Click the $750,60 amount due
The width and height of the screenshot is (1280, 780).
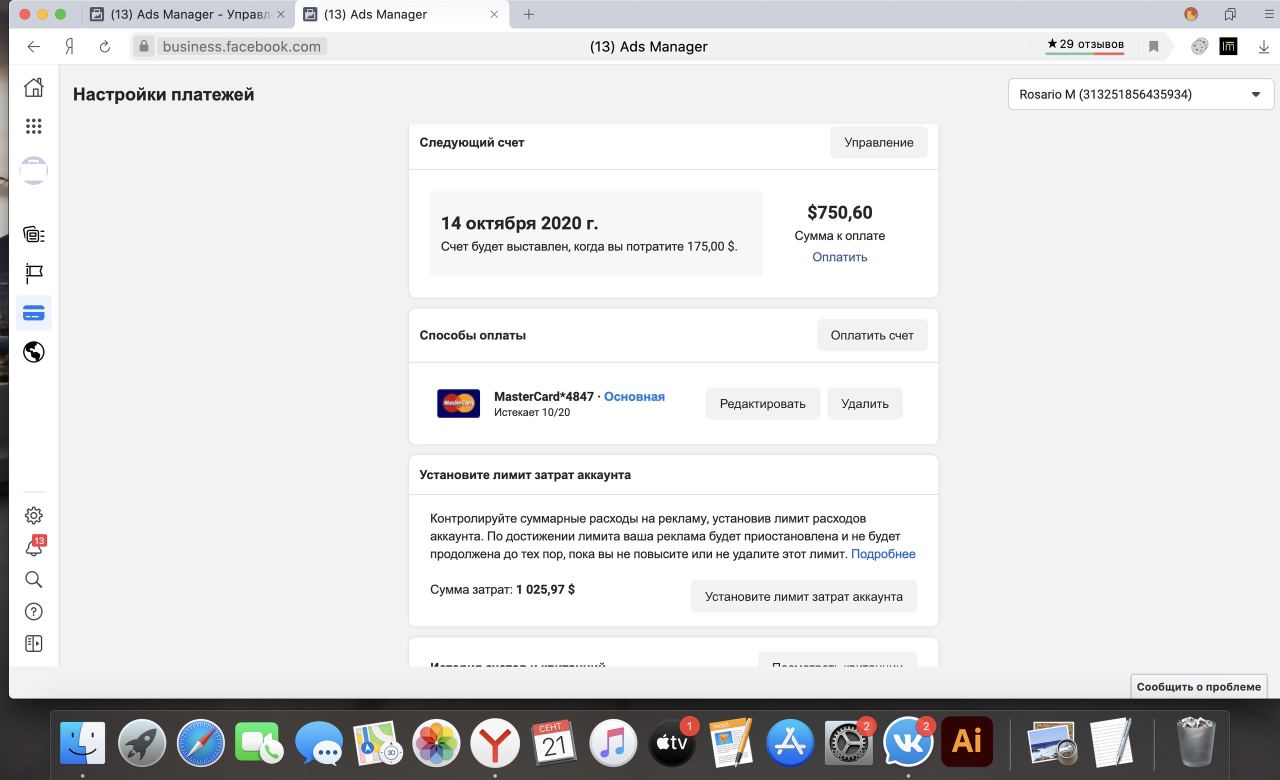tap(840, 212)
